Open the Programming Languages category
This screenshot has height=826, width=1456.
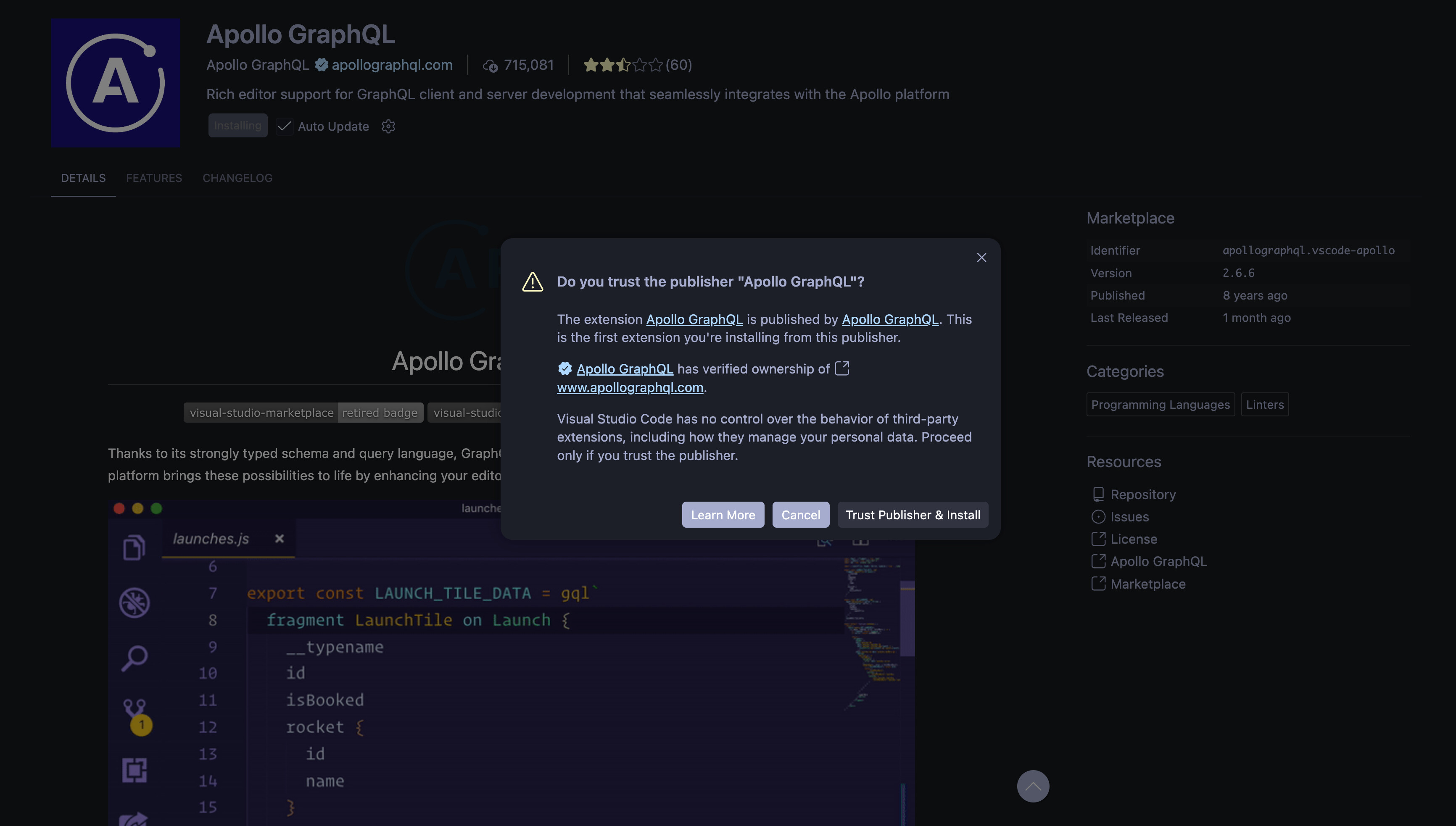1161,405
